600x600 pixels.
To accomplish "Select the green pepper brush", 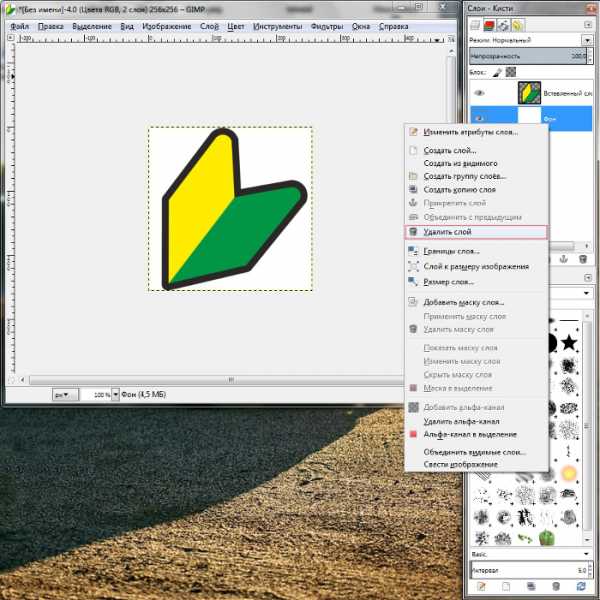I will coord(547,538).
